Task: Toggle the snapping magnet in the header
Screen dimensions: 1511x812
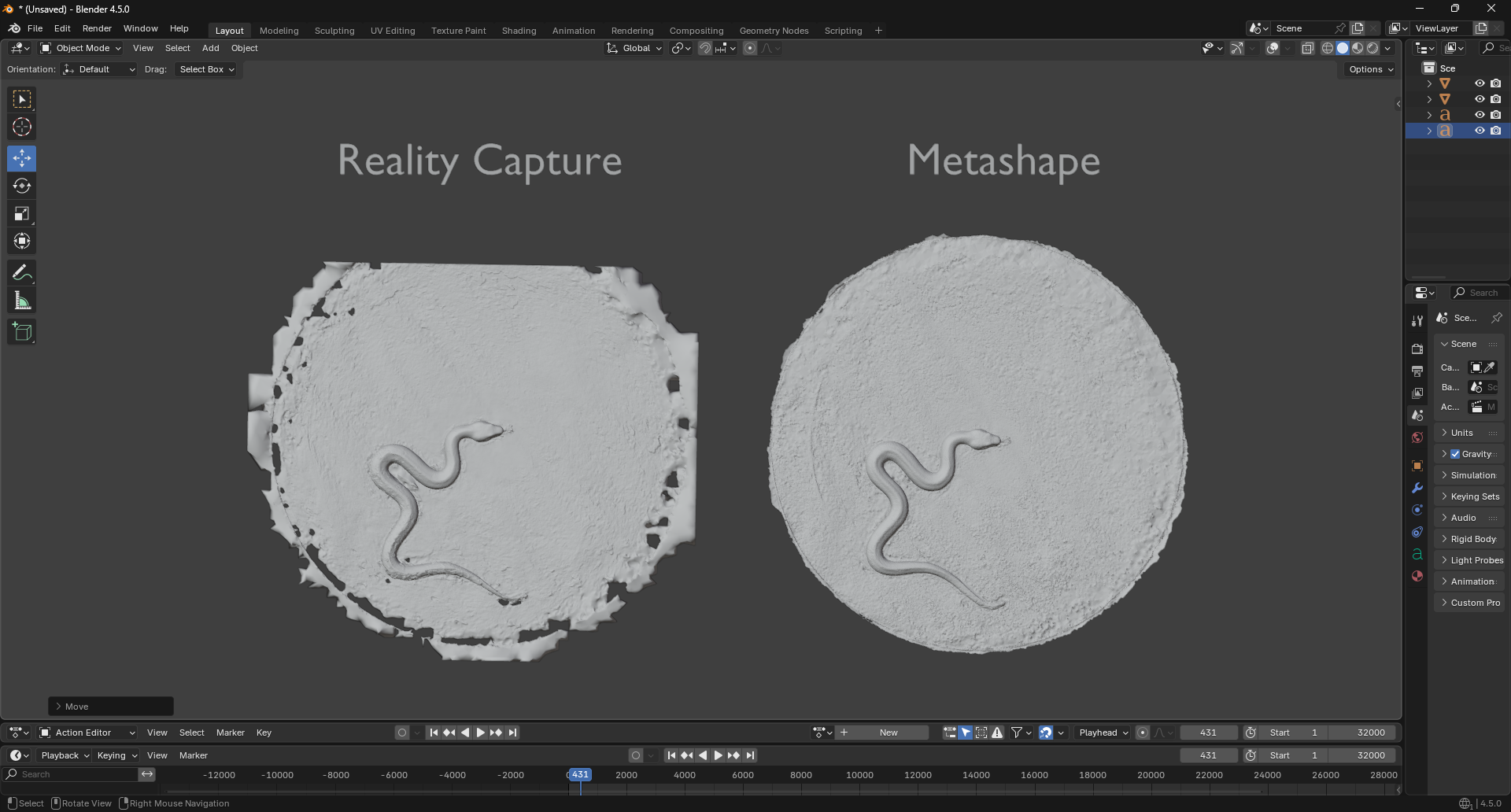Action: (x=705, y=49)
